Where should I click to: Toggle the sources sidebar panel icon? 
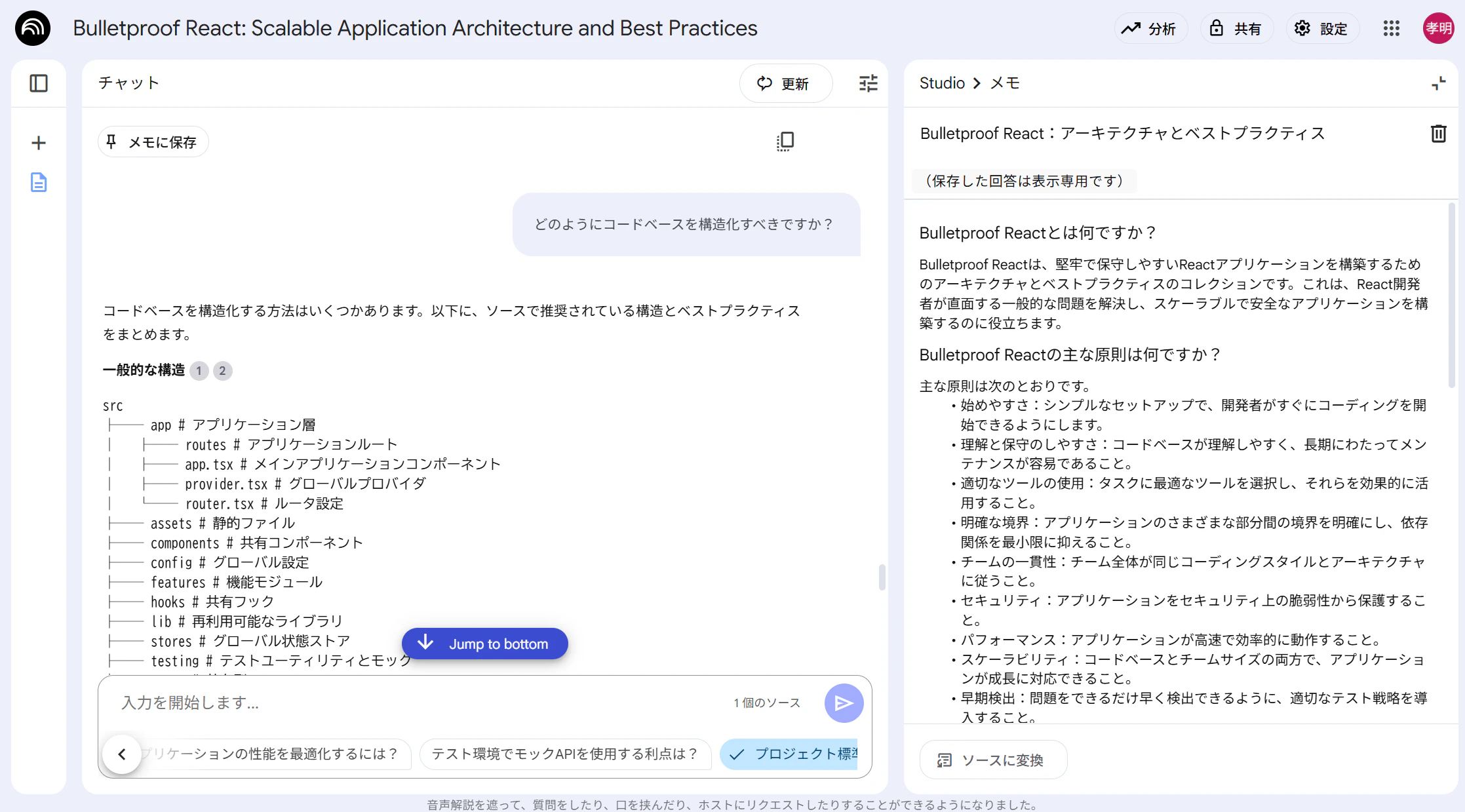tap(39, 83)
